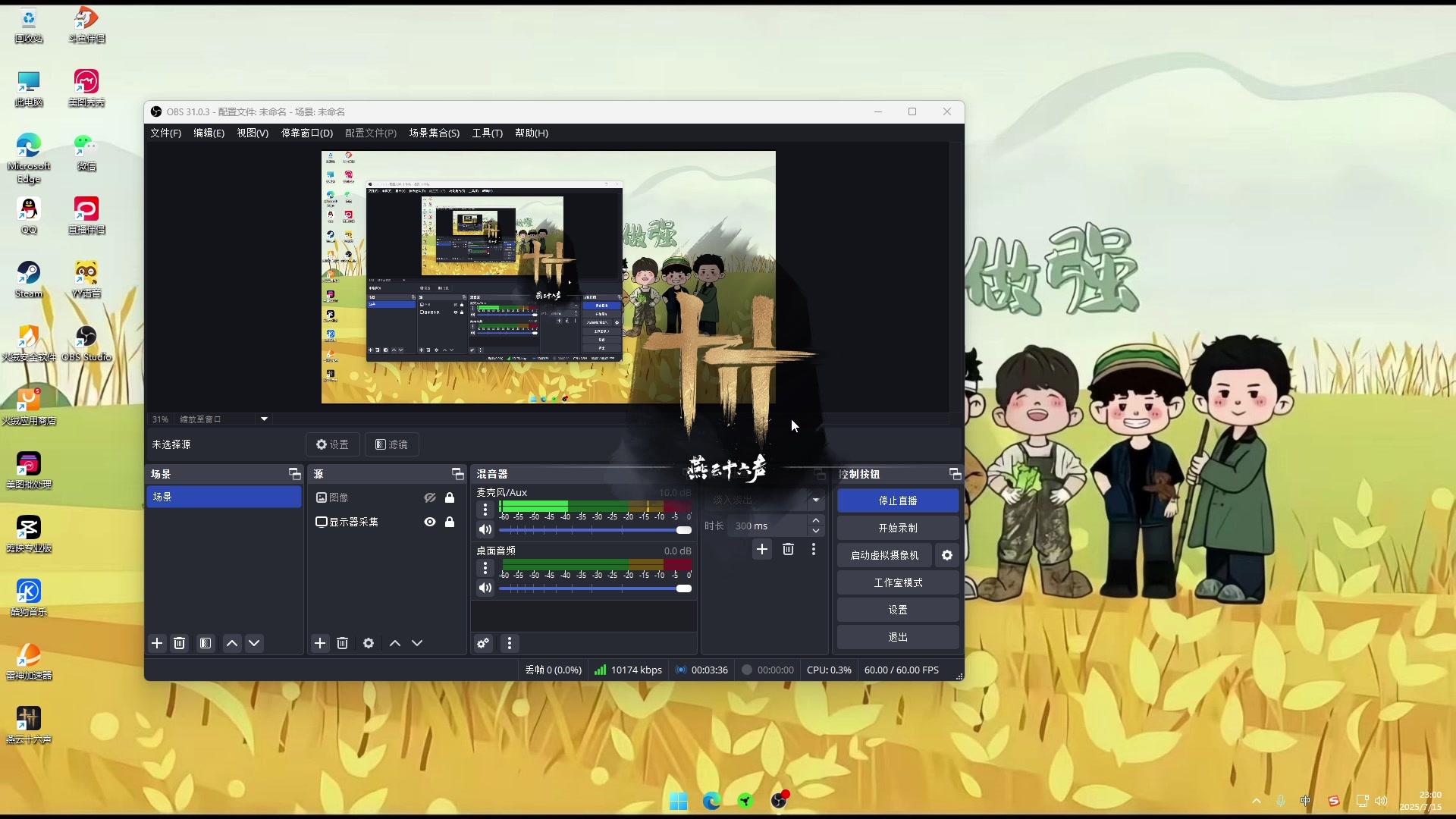Click source 滤镜 button in toolbar
Screen dimensions: 1456x819
(392, 444)
